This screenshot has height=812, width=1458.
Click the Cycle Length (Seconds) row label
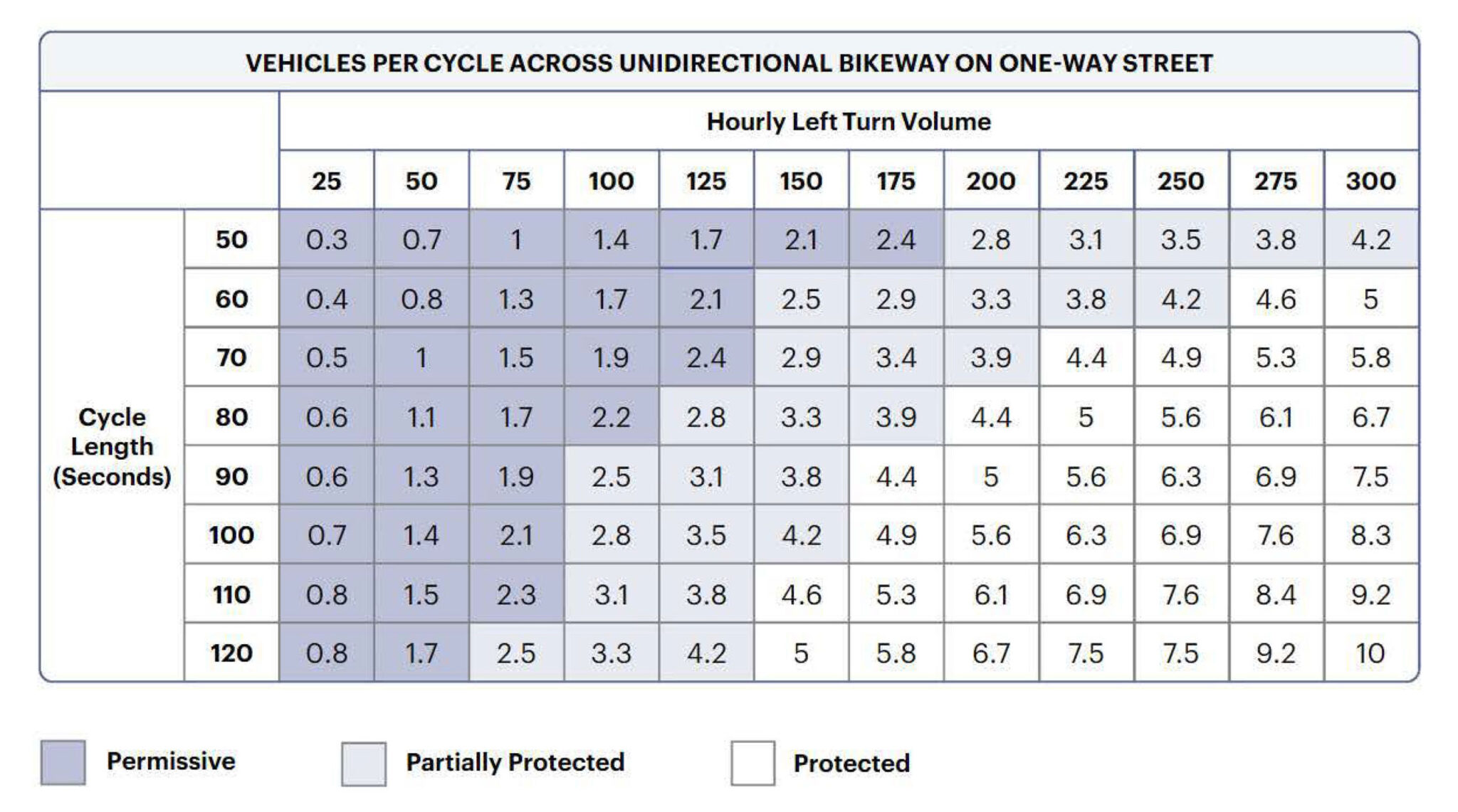[112, 446]
